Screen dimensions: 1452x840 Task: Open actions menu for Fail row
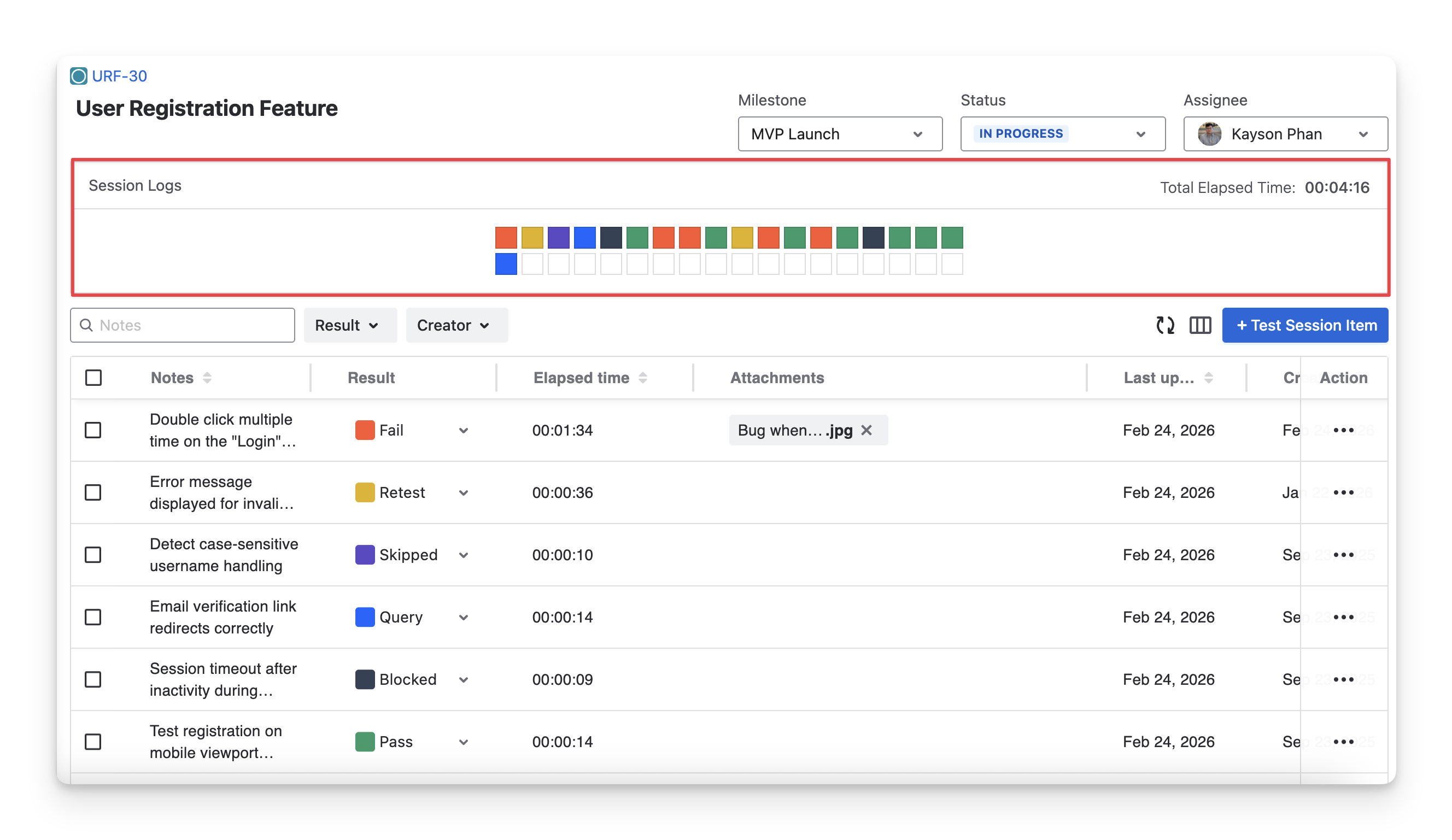(1343, 430)
